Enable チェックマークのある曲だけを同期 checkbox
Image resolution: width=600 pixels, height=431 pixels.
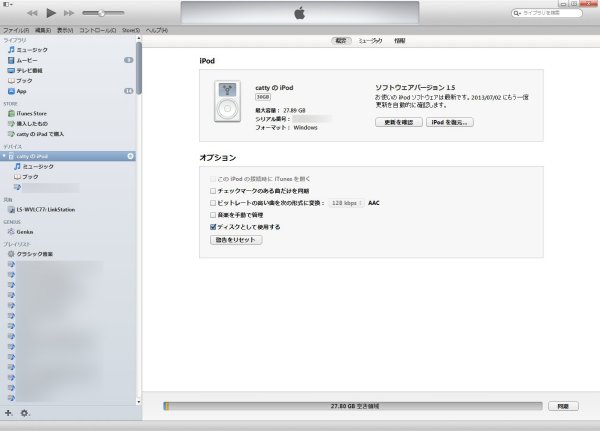point(213,191)
